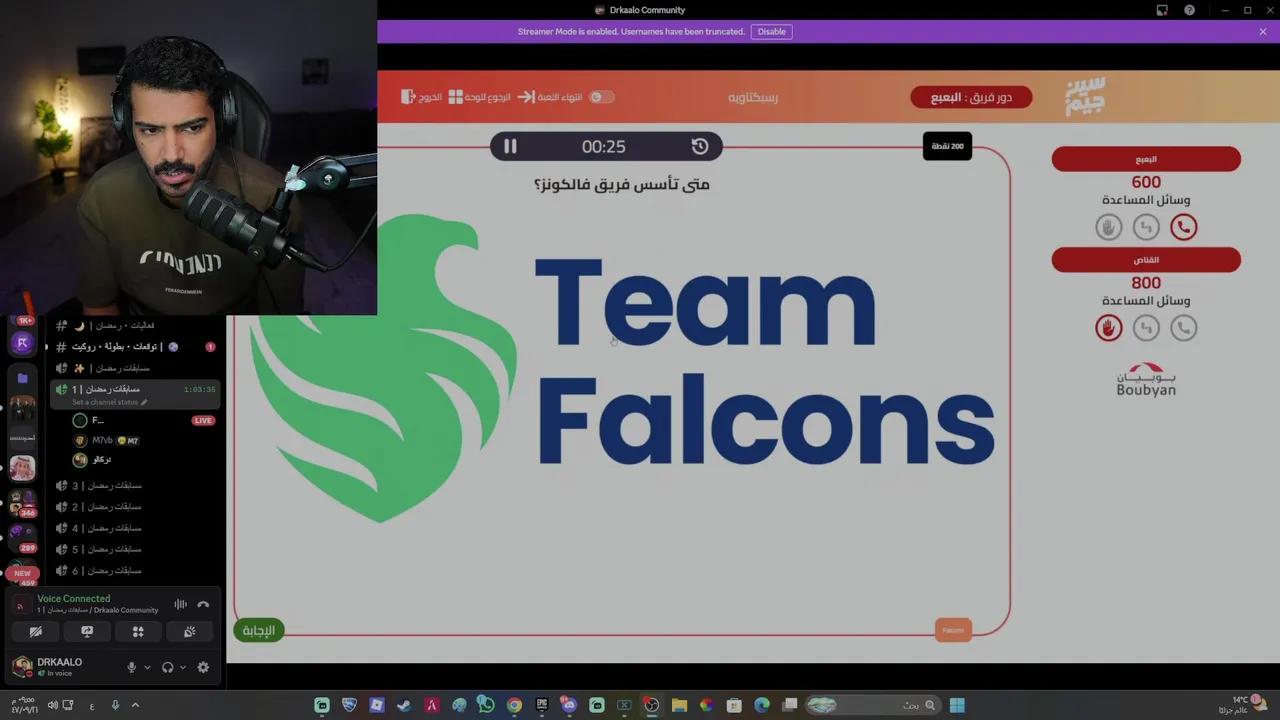This screenshot has height=720, width=1280.
Task: Click انتهاء اللعبة end game button
Action: [x=551, y=97]
